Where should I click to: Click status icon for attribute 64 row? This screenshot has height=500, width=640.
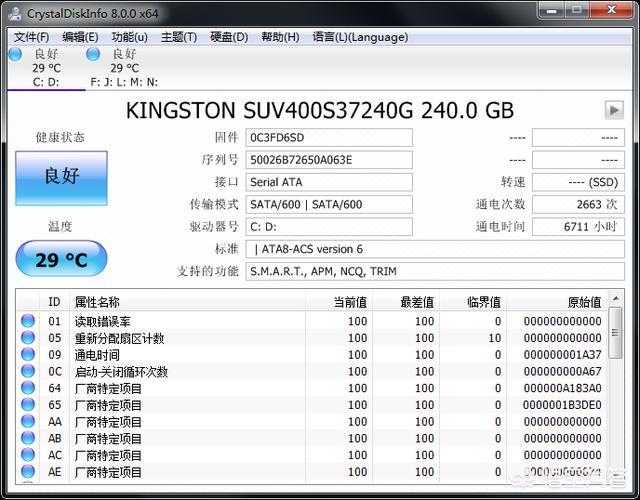click(28, 388)
